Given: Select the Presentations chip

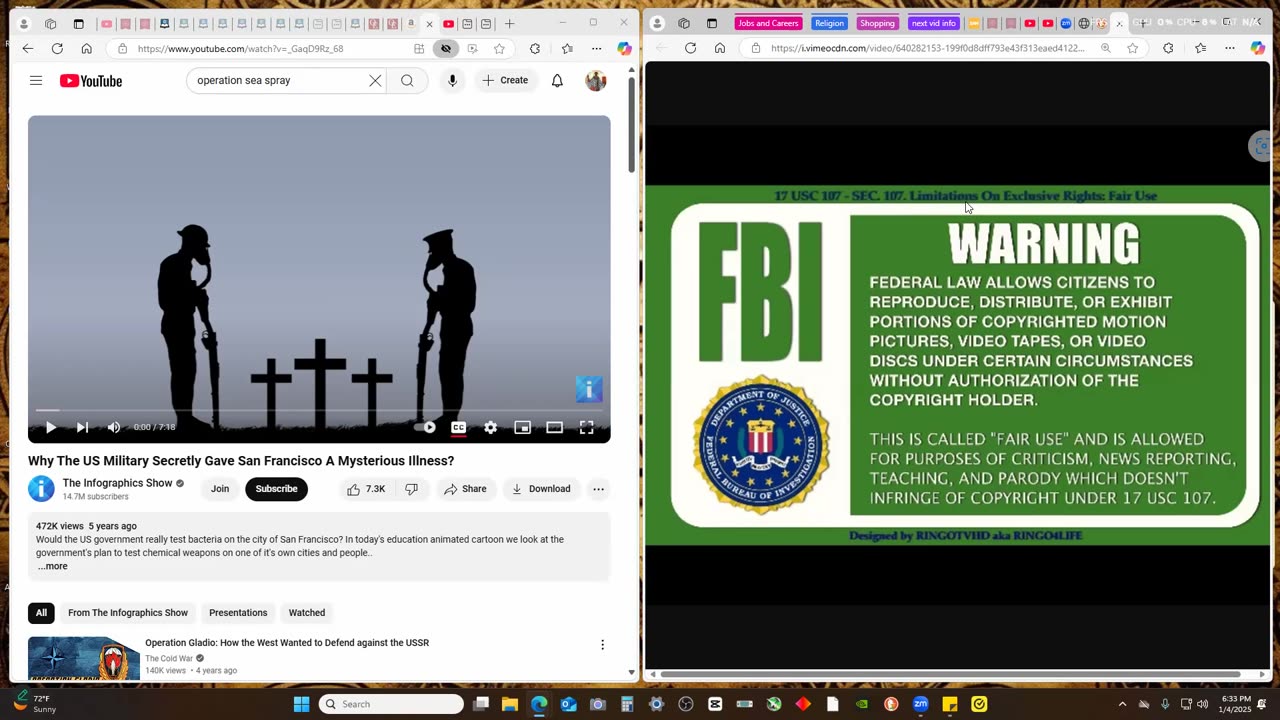Looking at the screenshot, I should [238, 613].
